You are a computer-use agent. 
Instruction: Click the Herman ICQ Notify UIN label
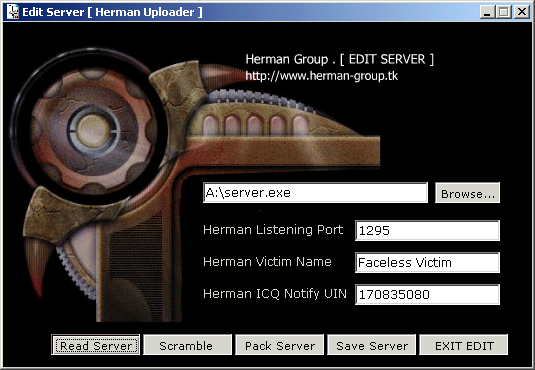[275, 294]
